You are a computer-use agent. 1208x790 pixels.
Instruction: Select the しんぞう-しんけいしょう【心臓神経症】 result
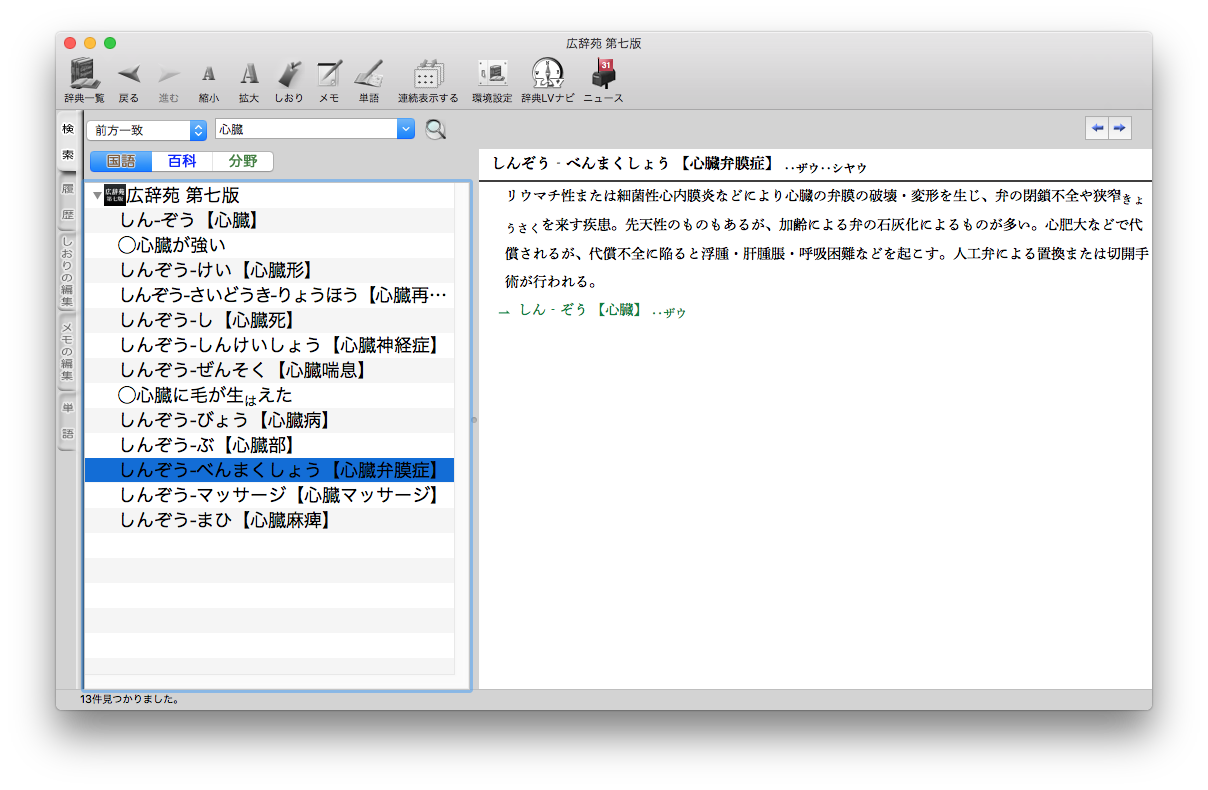pyautogui.click(x=269, y=345)
